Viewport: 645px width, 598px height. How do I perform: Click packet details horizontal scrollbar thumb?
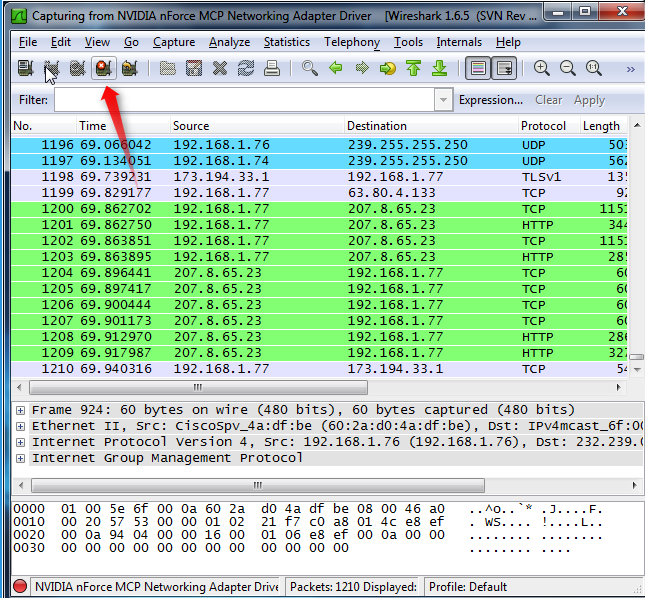click(x=258, y=485)
